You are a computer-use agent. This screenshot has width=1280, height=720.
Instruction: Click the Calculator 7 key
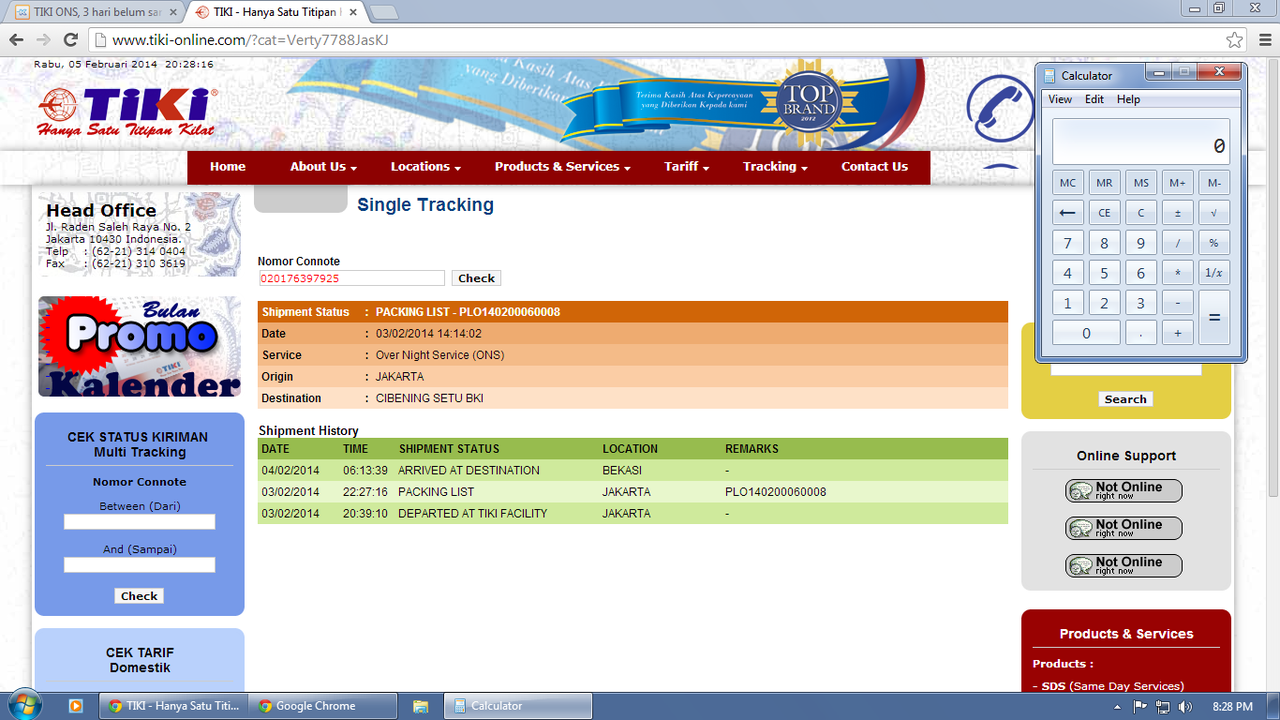pos(1068,243)
